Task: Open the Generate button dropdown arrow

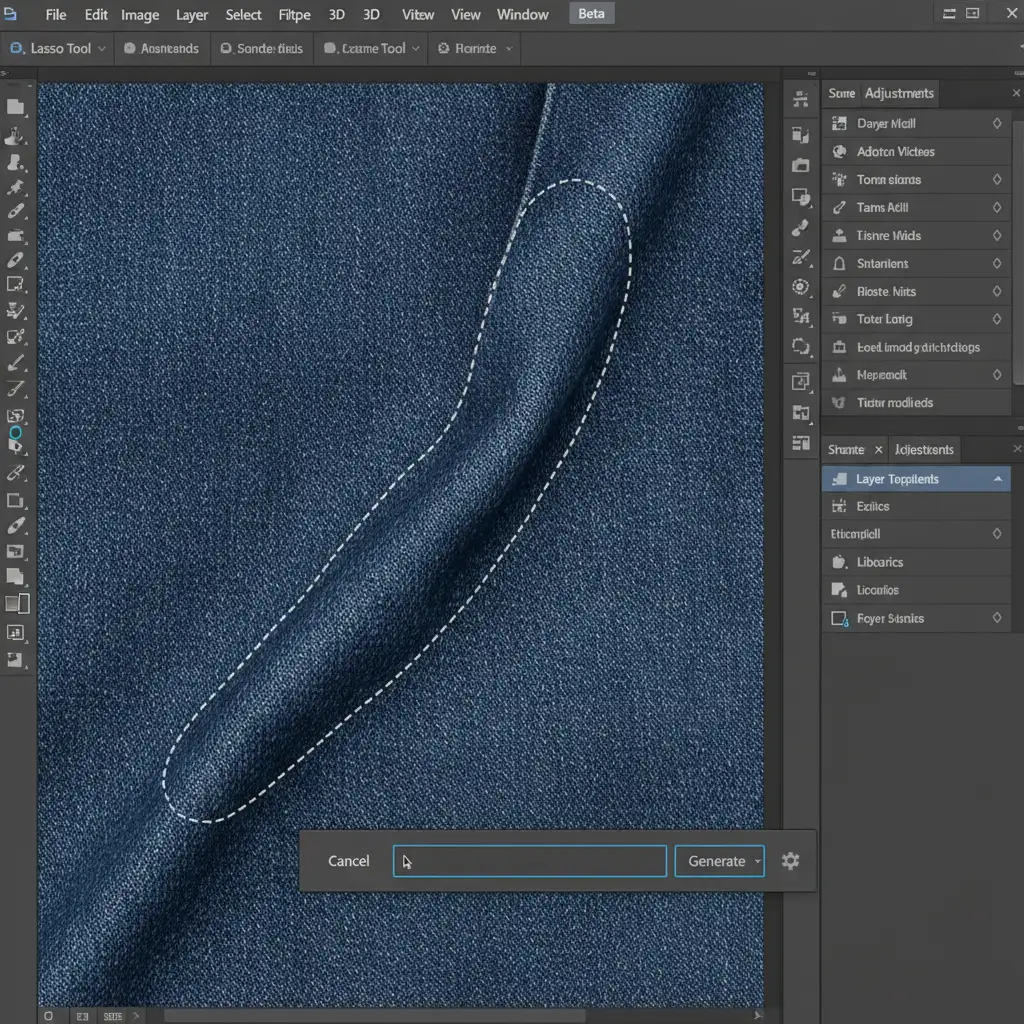Action: coord(757,861)
